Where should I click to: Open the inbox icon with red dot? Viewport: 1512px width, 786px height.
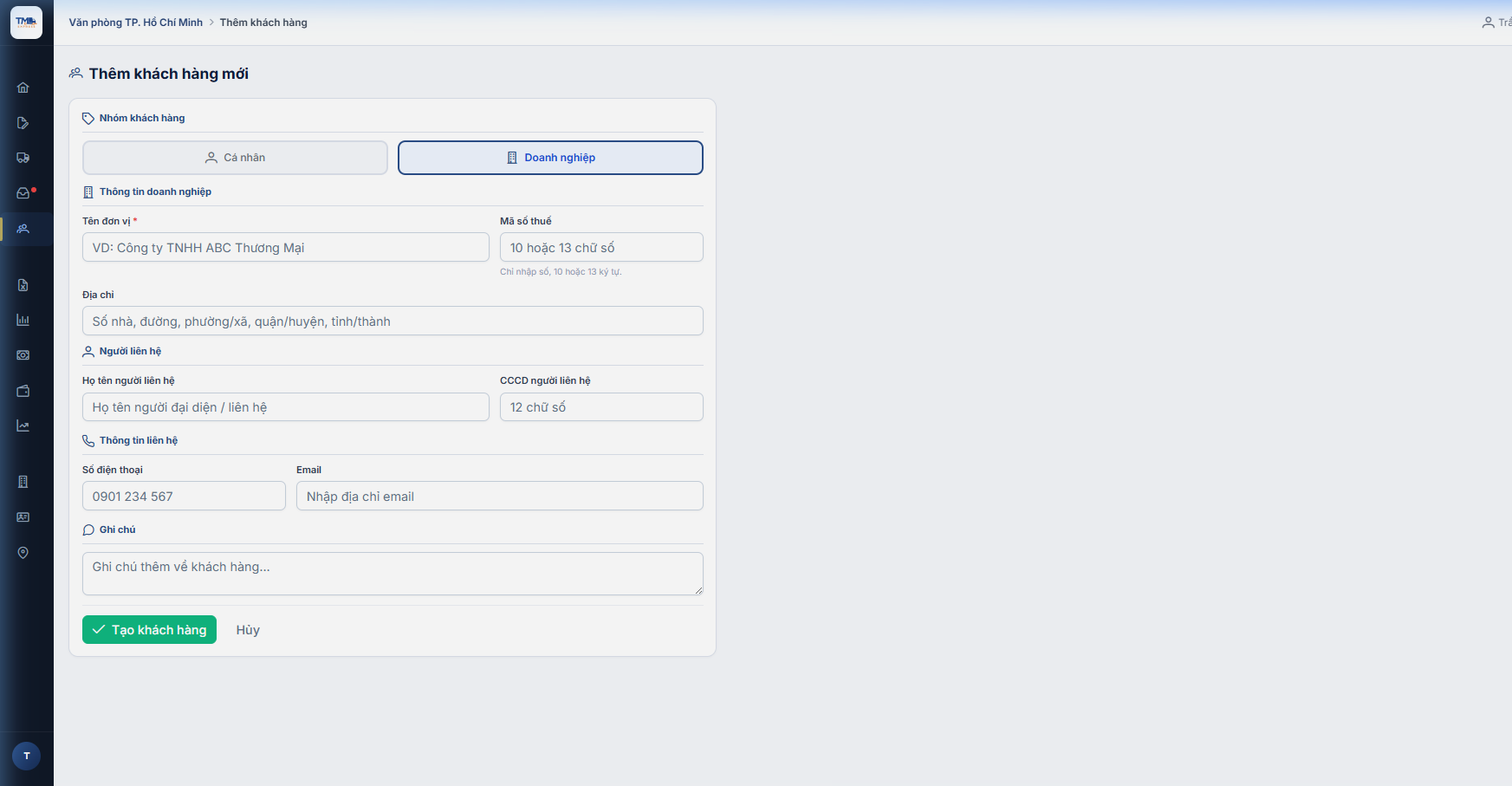click(23, 193)
